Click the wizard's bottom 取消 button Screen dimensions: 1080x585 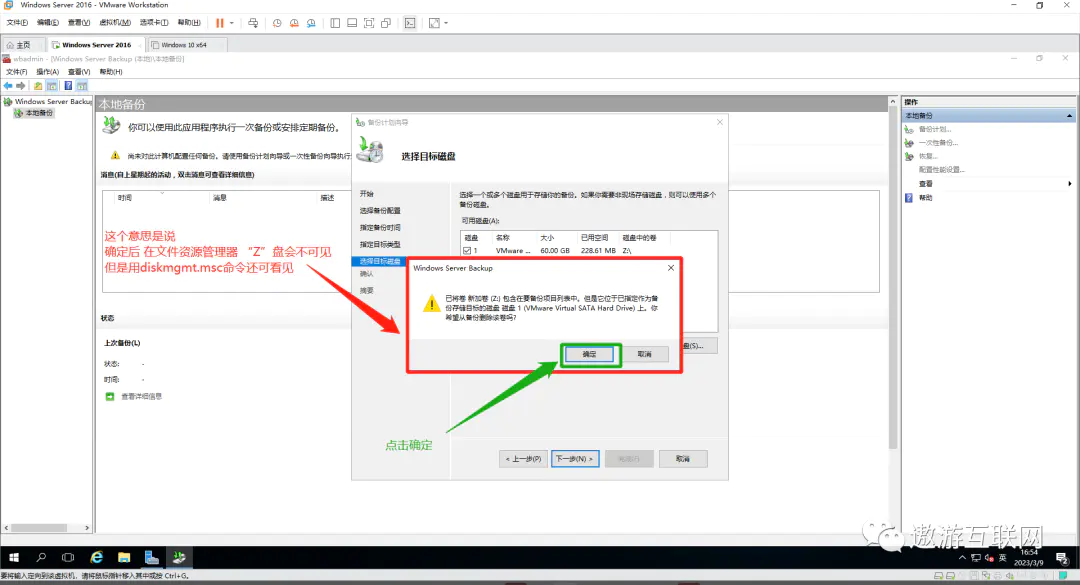coord(683,459)
